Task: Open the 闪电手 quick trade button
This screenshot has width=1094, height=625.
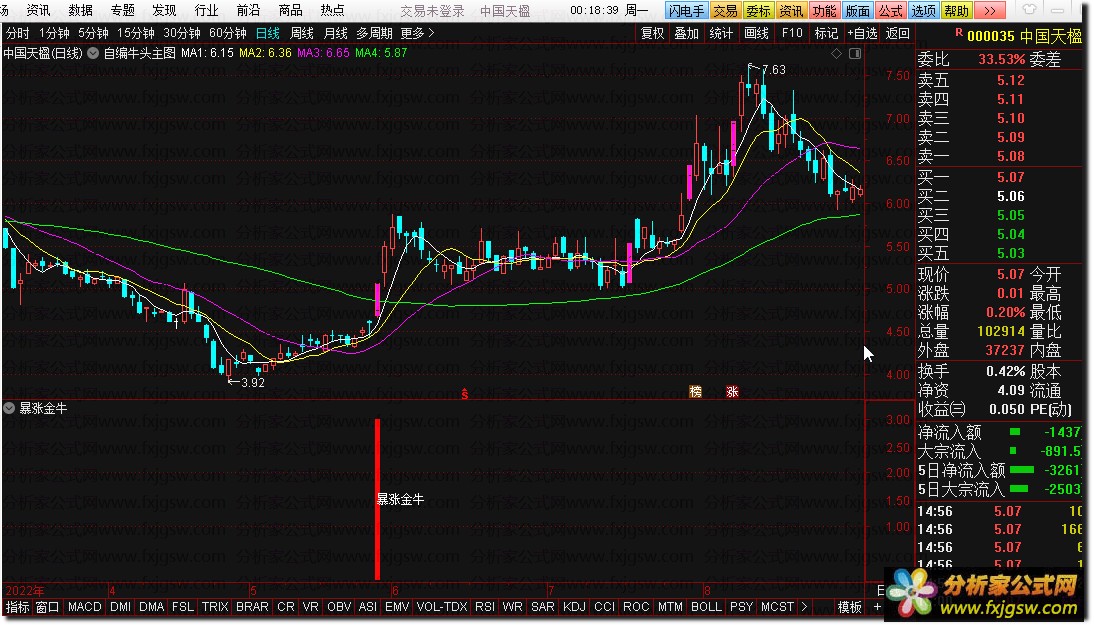Action: (x=687, y=10)
